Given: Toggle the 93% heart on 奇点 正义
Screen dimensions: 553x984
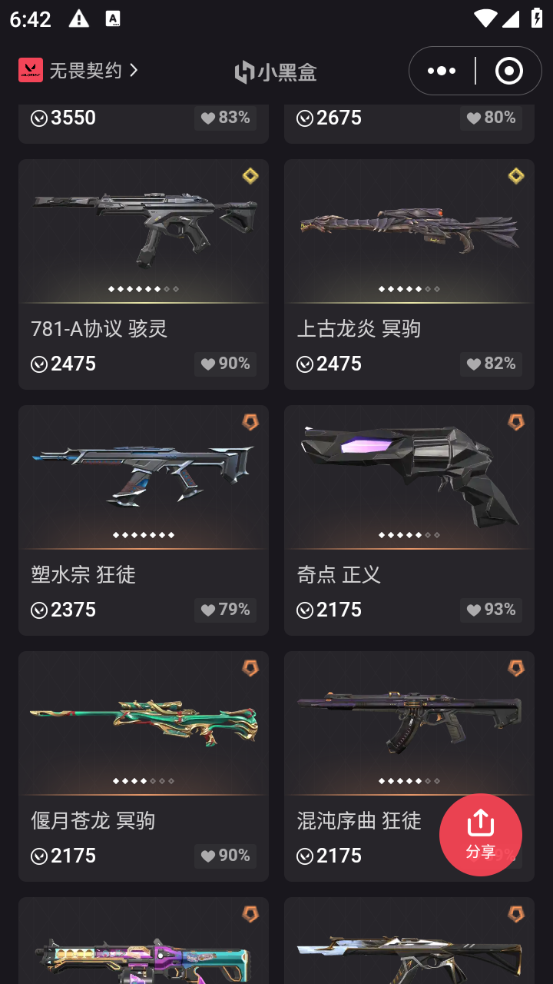Looking at the screenshot, I should pos(491,610).
